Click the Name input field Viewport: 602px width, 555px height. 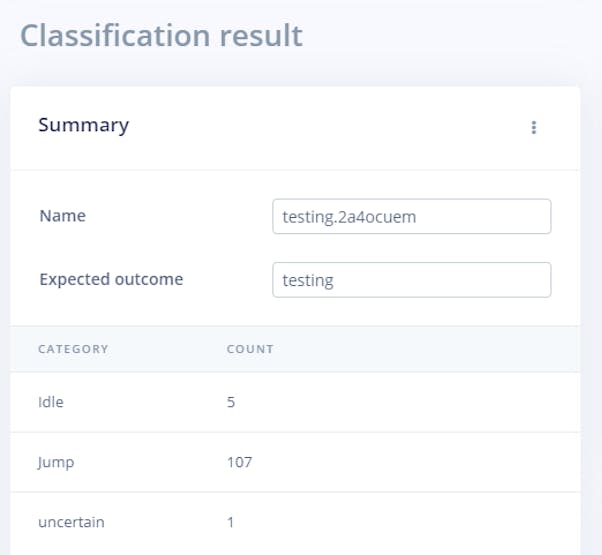point(411,216)
